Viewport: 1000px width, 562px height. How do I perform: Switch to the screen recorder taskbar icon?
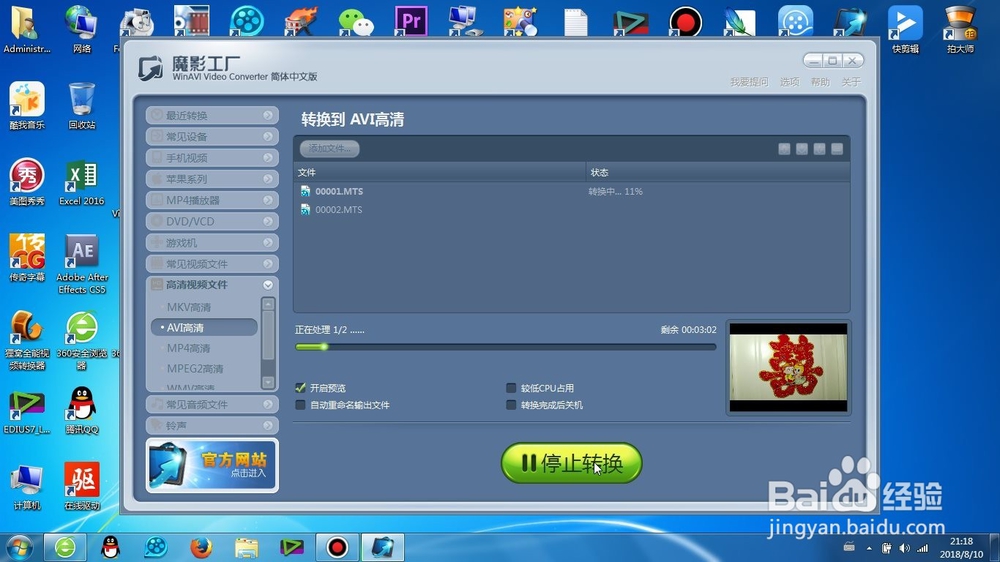tap(337, 547)
